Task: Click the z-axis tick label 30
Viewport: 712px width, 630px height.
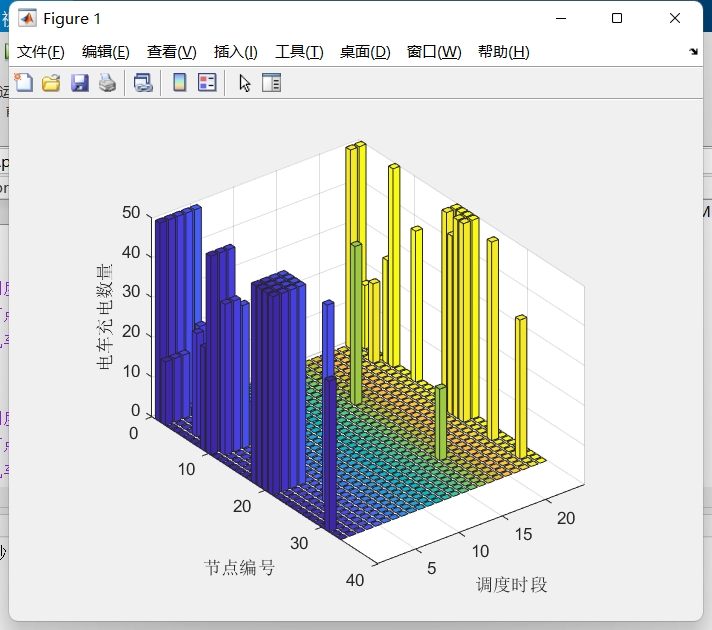Action: [x=131, y=292]
